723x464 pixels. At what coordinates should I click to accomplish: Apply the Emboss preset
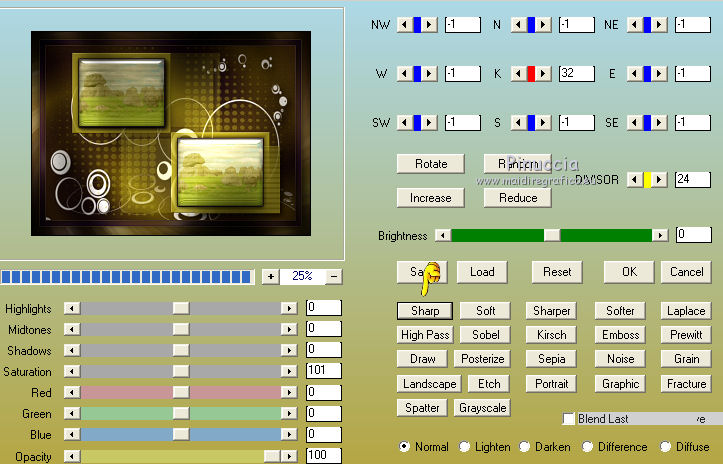tap(620, 335)
